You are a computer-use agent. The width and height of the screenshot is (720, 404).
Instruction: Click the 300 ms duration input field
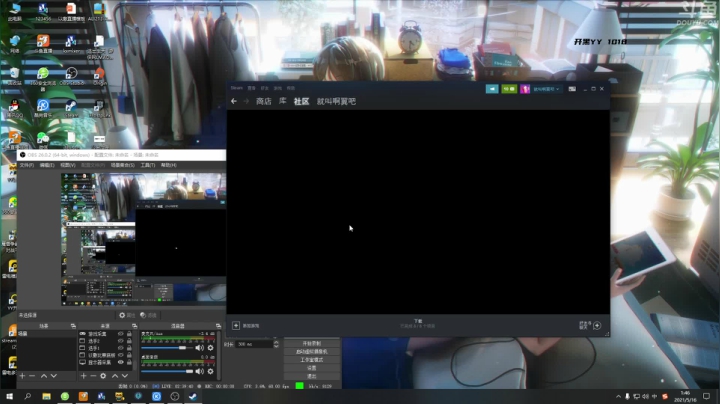[x=254, y=344]
